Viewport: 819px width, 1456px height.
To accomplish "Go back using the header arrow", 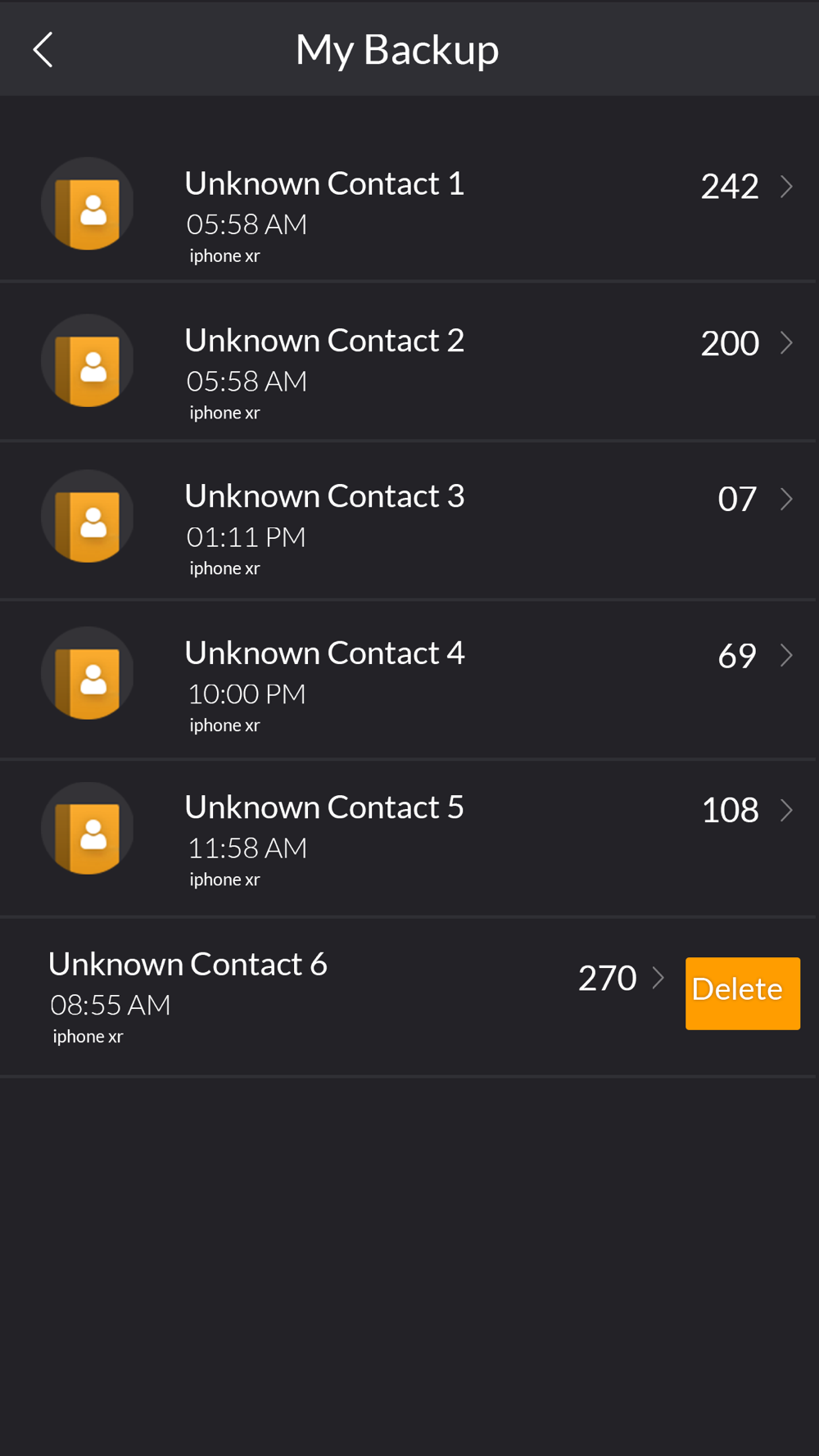I will pyautogui.click(x=43, y=50).
